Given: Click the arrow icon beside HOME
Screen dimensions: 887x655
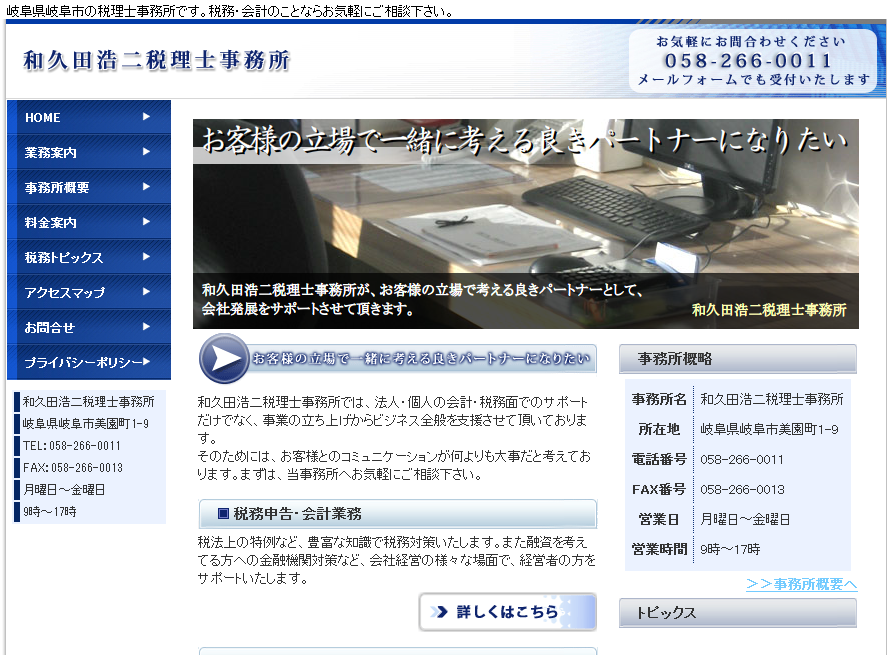Looking at the screenshot, I should 146,117.
